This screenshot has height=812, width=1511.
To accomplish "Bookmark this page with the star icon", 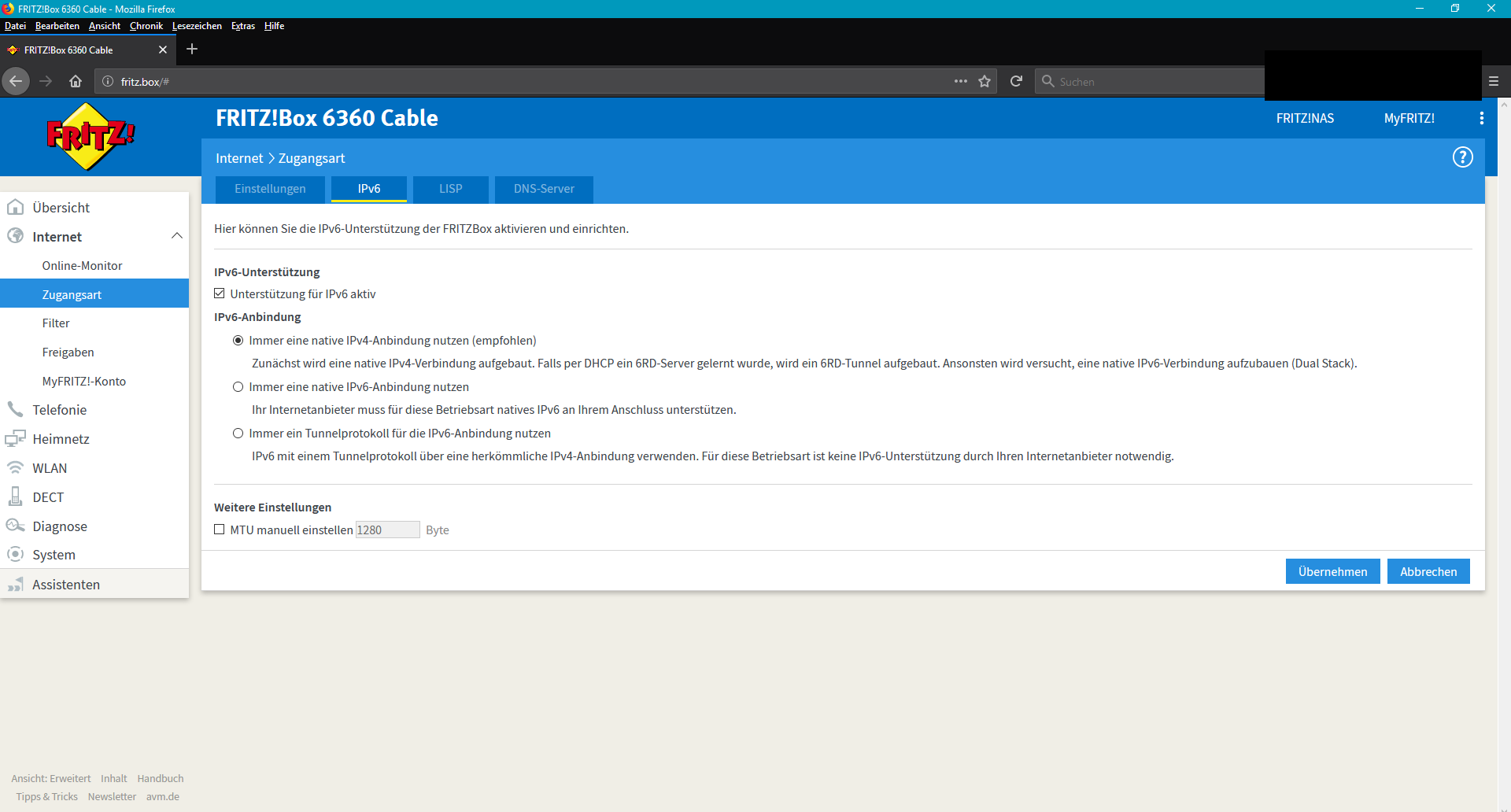I will 984,81.
